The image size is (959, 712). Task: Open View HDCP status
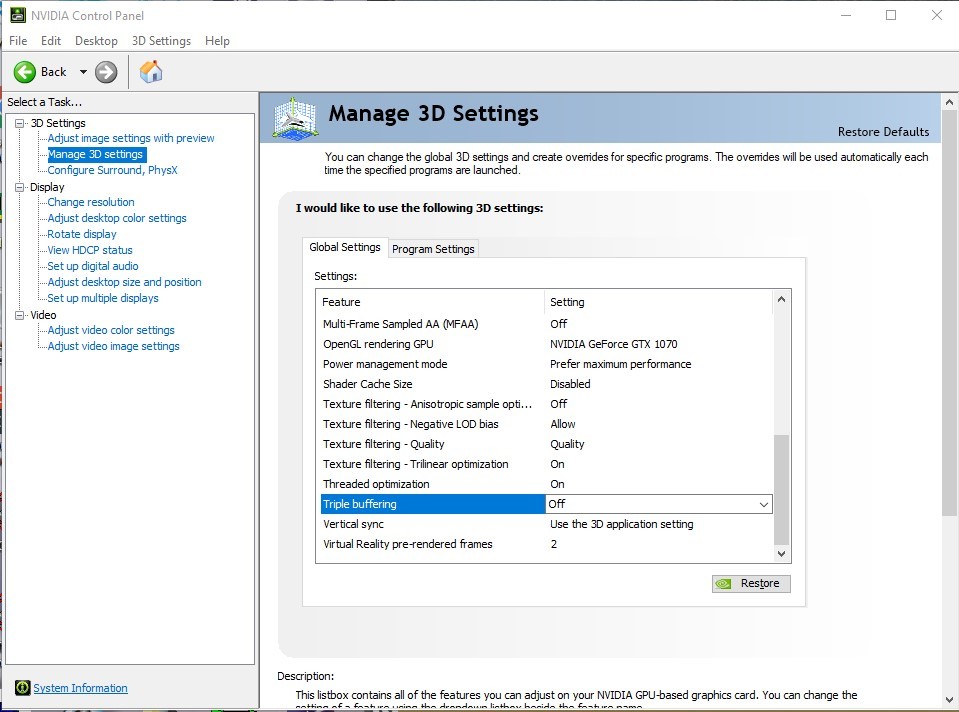click(x=90, y=250)
